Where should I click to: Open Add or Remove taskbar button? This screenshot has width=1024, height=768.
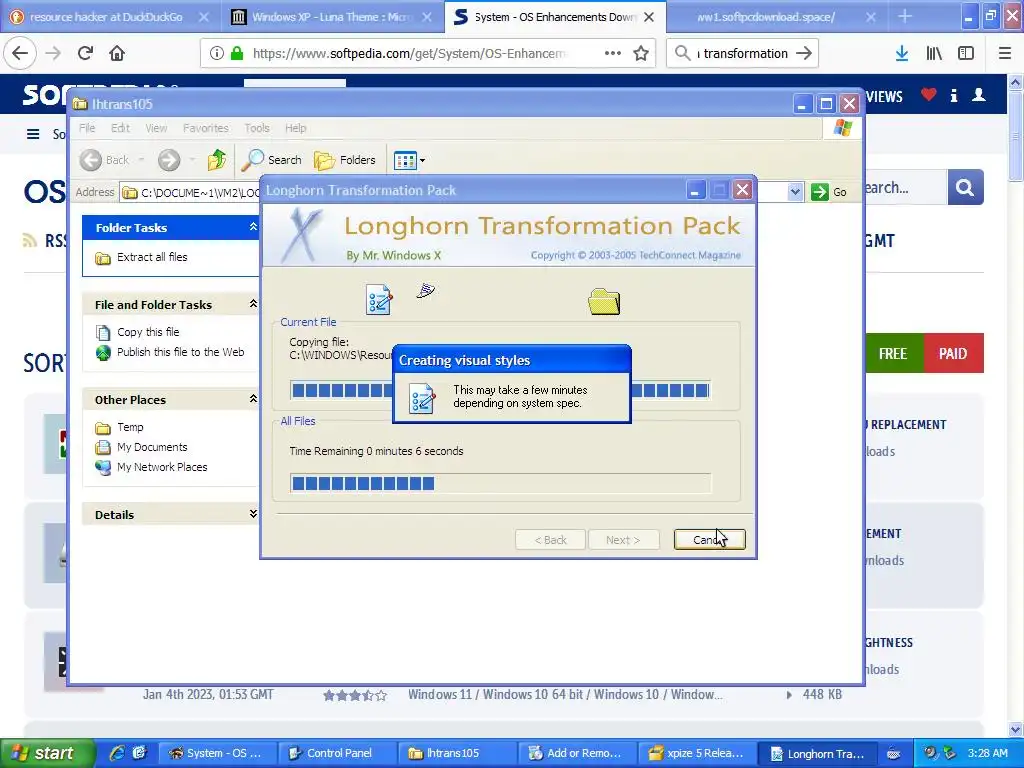[x=577, y=753]
